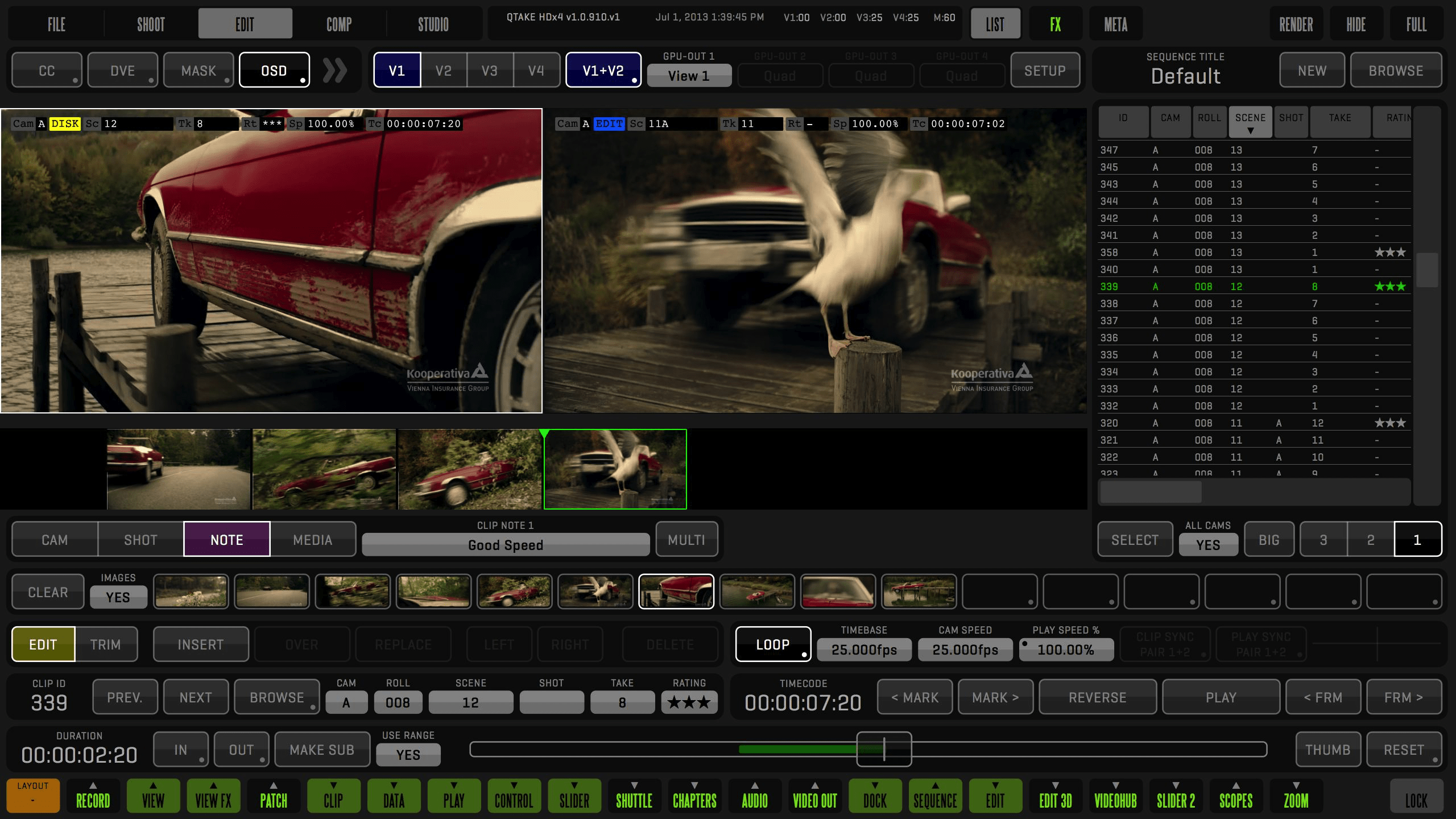Click the timeline scrub slider handle
The image size is (1456, 819).
click(884, 750)
